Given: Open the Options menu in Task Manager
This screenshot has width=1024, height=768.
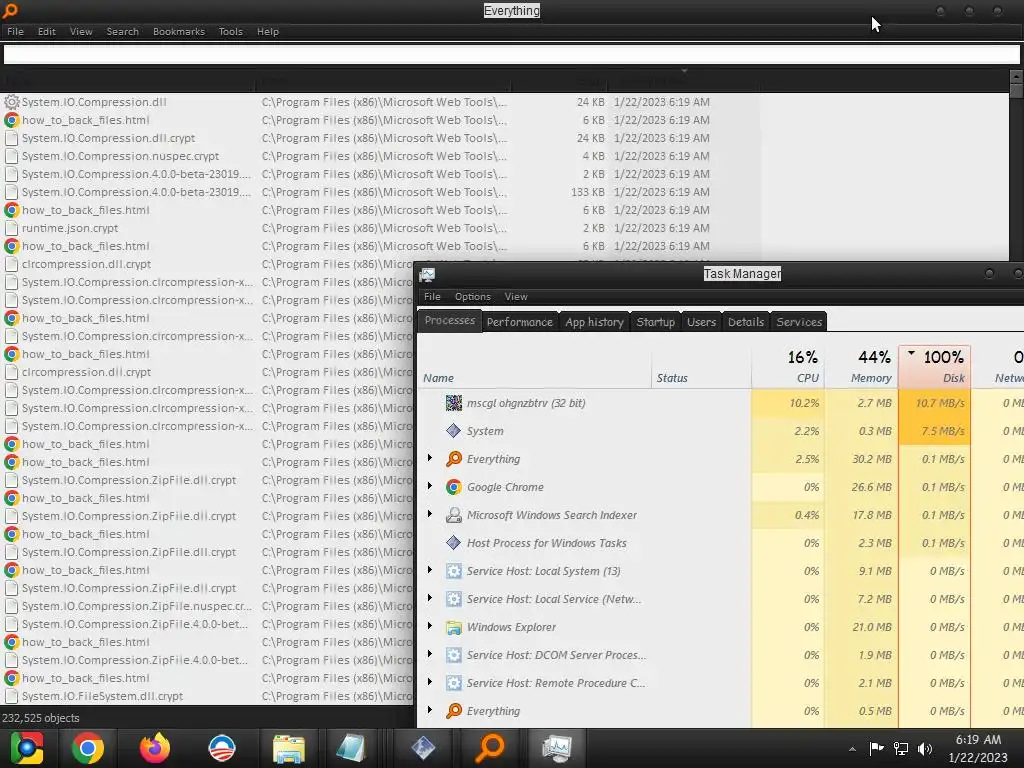Looking at the screenshot, I should (472, 296).
